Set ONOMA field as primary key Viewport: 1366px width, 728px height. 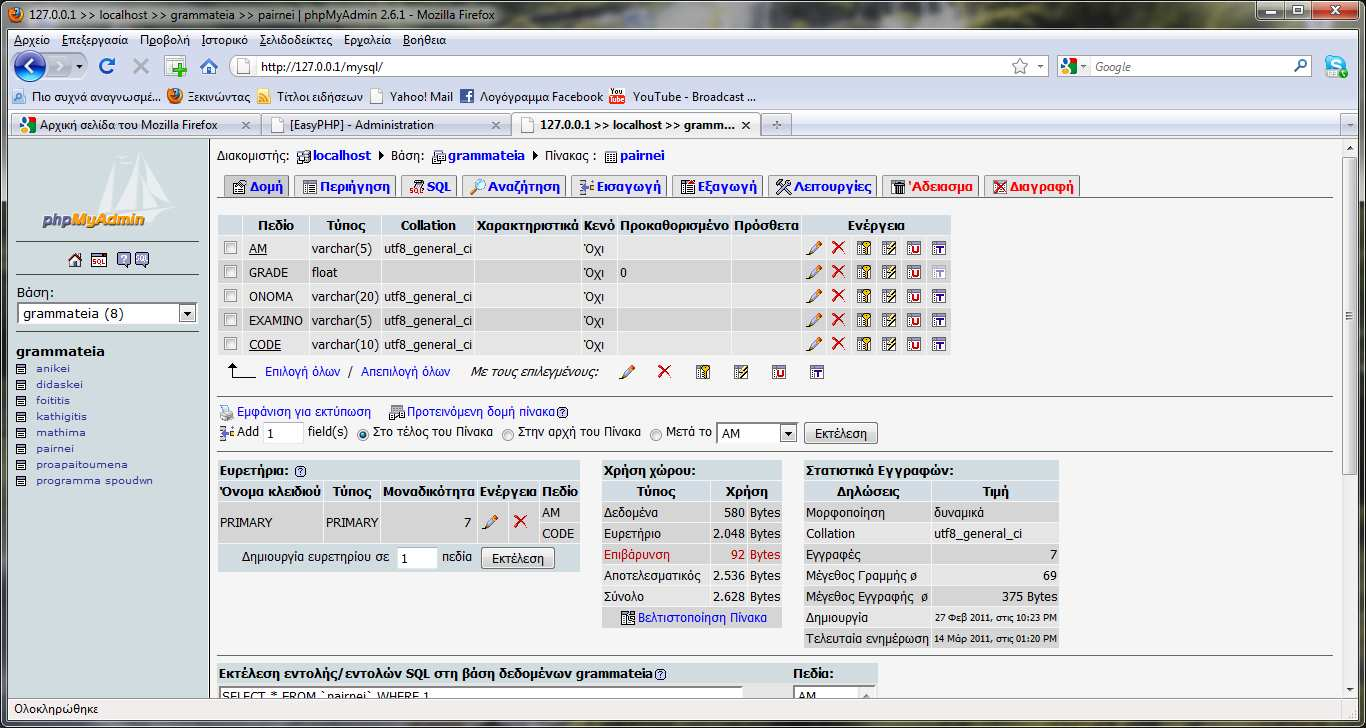coord(864,296)
